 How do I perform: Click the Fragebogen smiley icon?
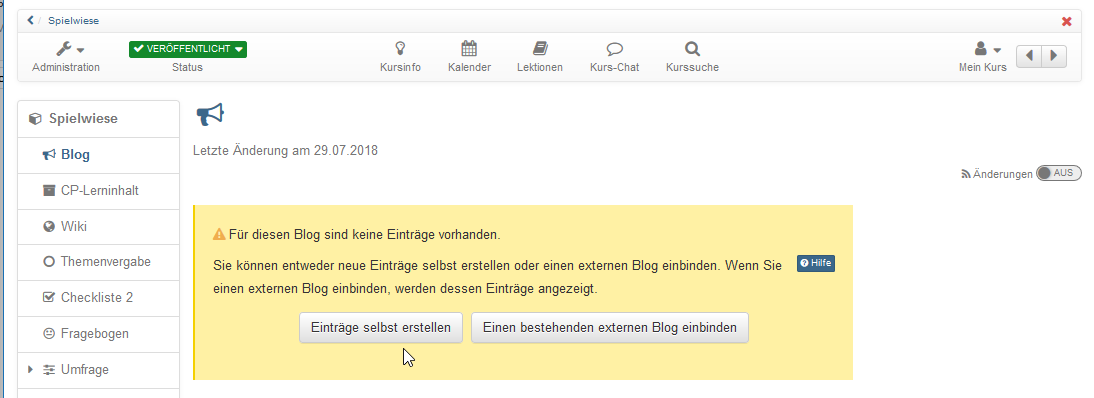(49, 334)
